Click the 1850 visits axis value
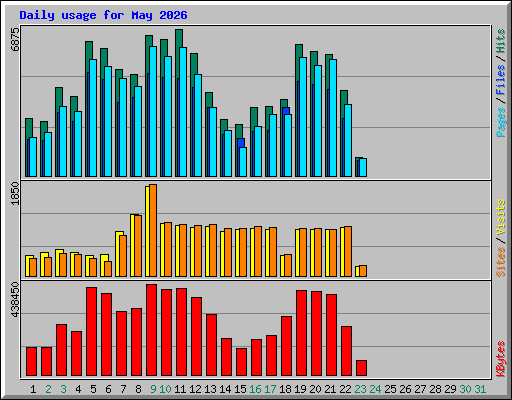This screenshot has width=512, height=400. click(15, 194)
